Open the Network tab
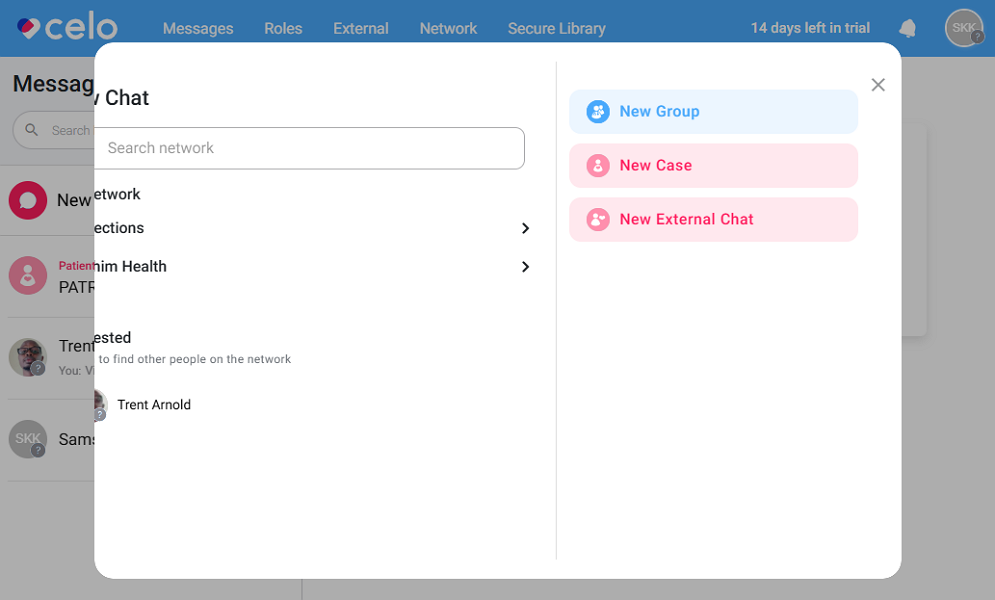 point(448,28)
